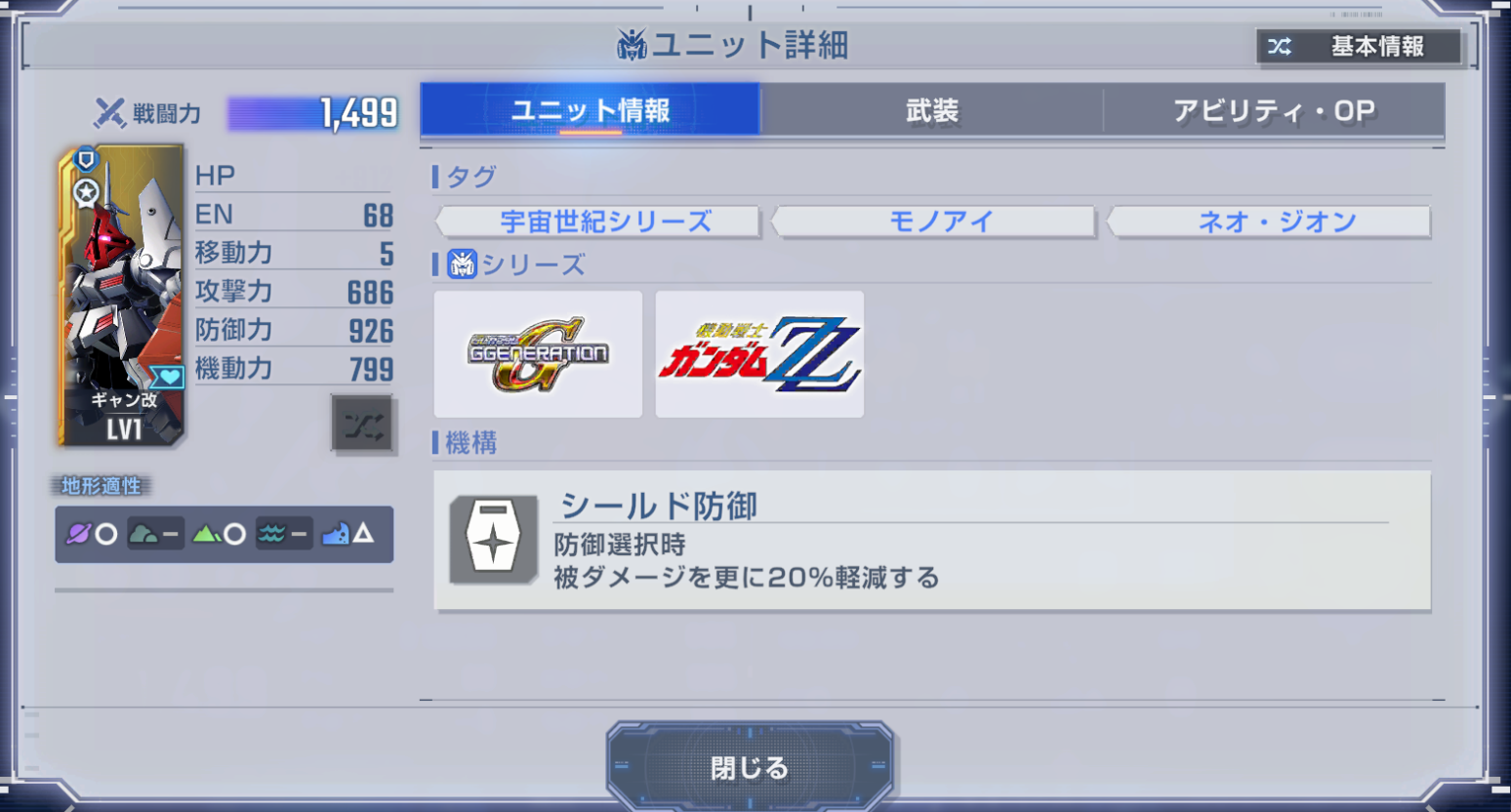Select the ユニット情報 tab
1511x812 pixels.
point(591,109)
